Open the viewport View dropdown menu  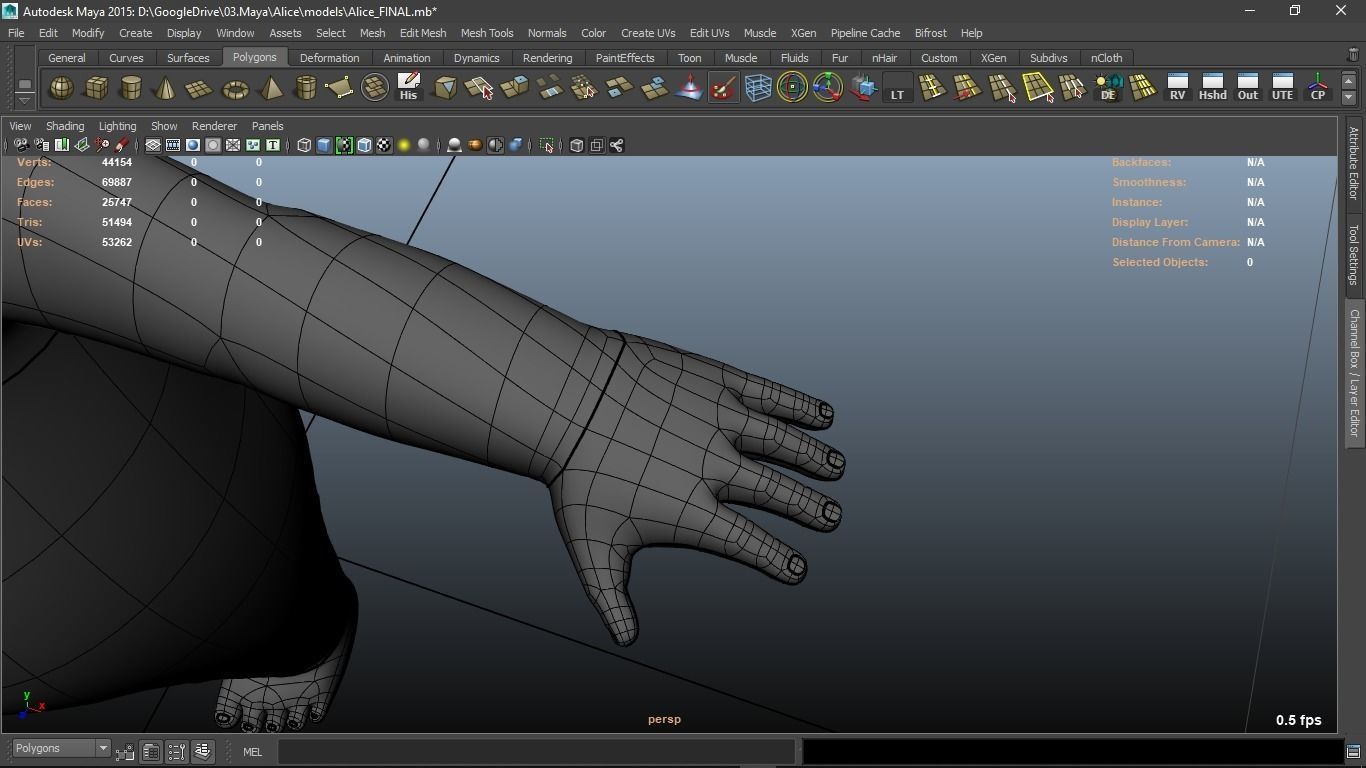(x=20, y=126)
